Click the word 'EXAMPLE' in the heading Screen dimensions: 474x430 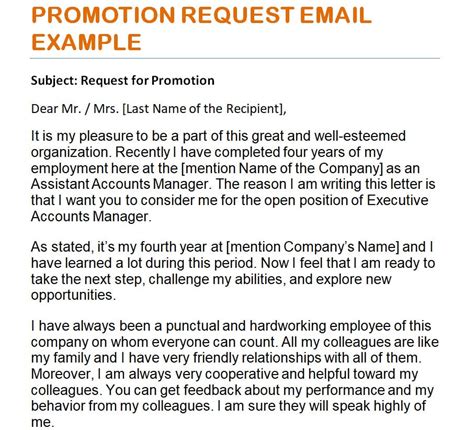point(86,42)
